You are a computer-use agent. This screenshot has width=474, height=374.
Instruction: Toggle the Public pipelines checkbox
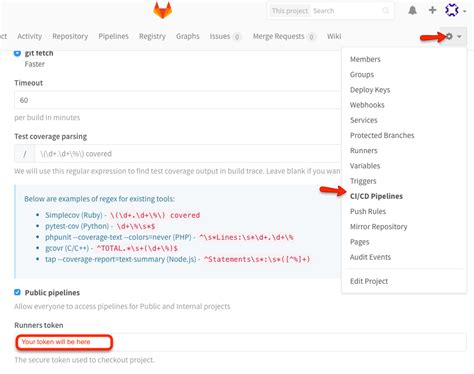coord(17,292)
